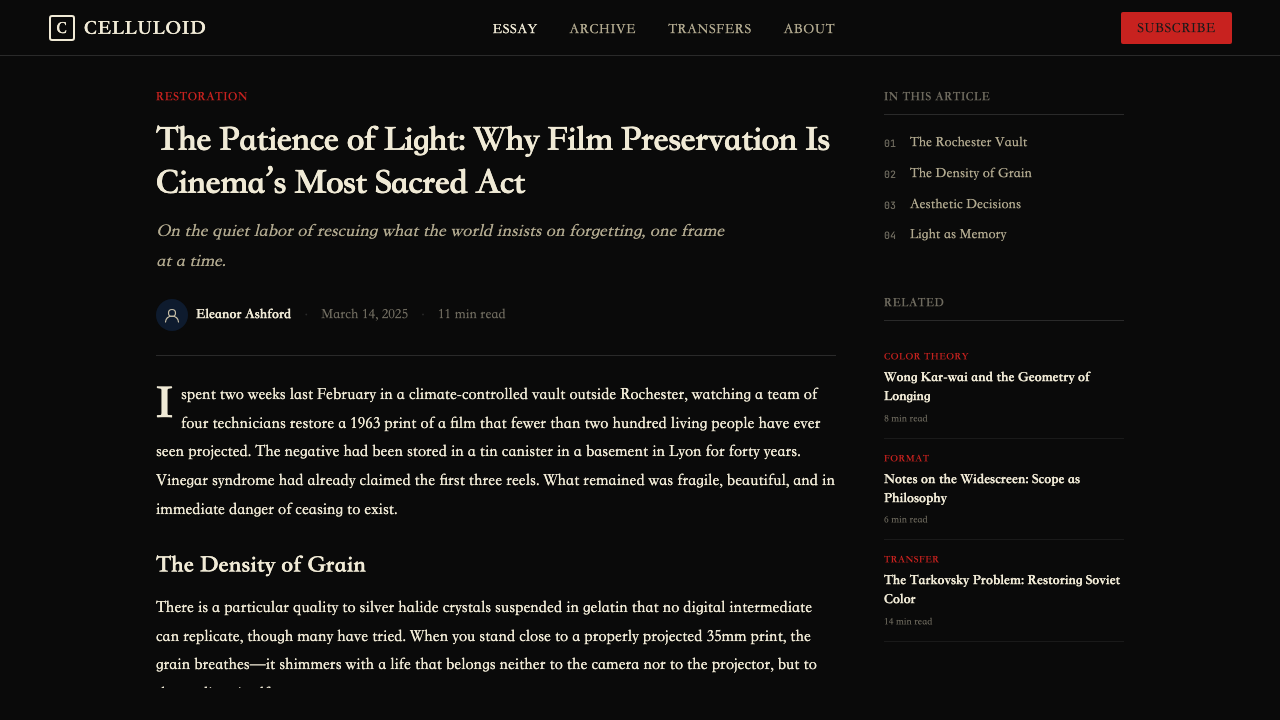1280x720 pixels.
Task: Click the Format category label
Action: tap(906, 459)
